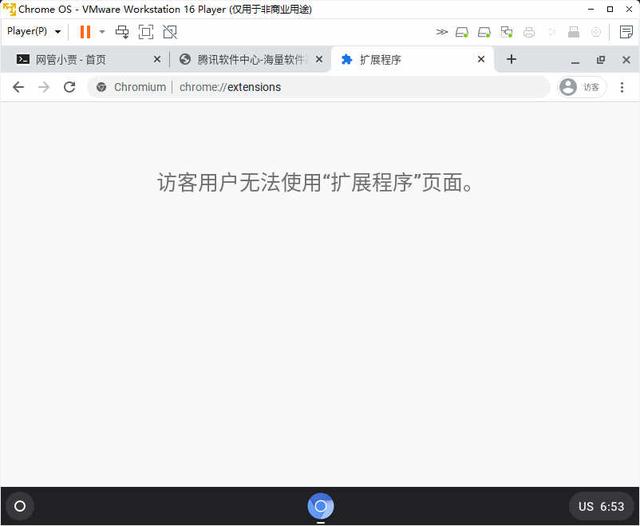Image resolution: width=640 pixels, height=526 pixels.
Task: Go forward in browser history
Action: [44, 87]
